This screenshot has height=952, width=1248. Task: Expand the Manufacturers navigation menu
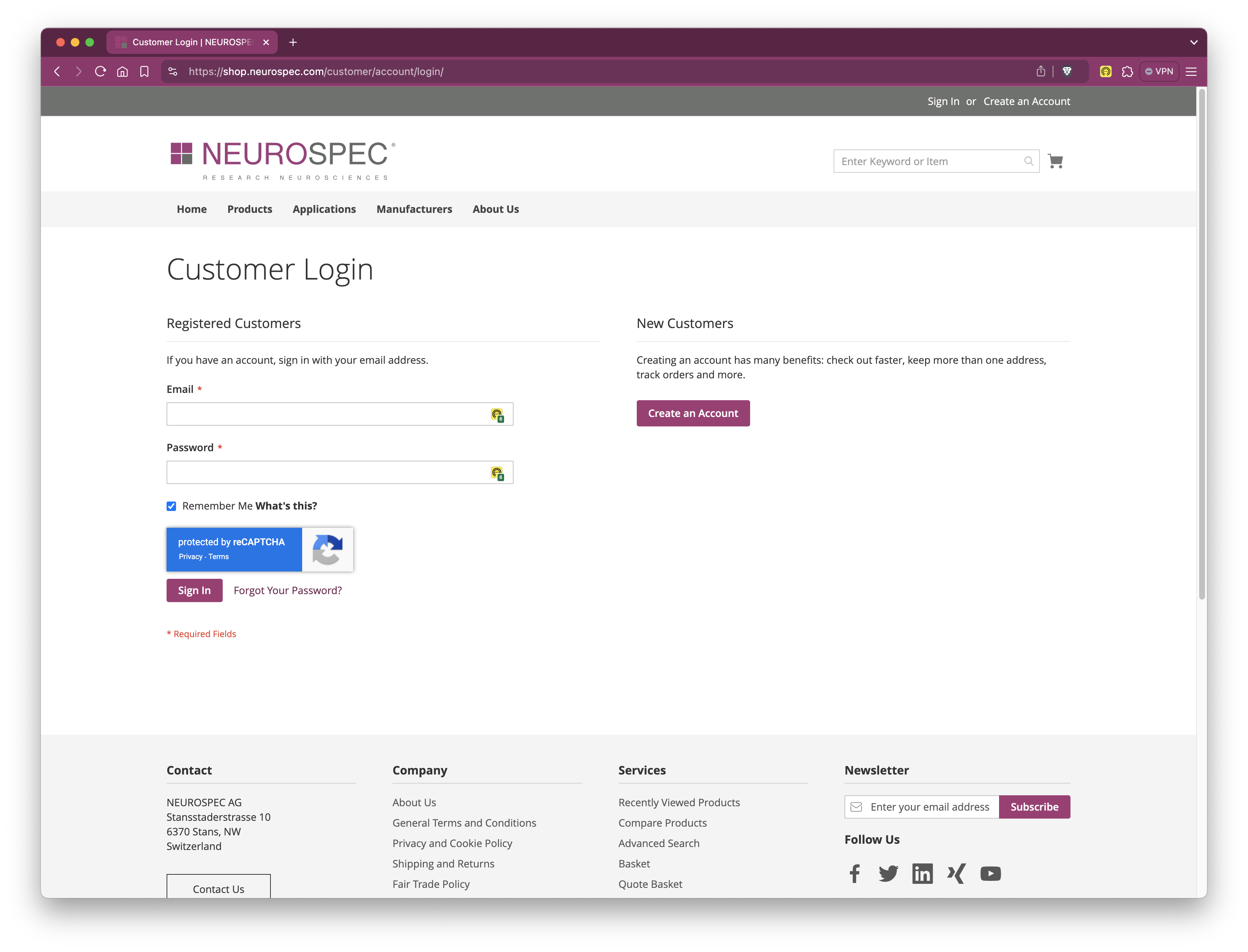(x=414, y=209)
